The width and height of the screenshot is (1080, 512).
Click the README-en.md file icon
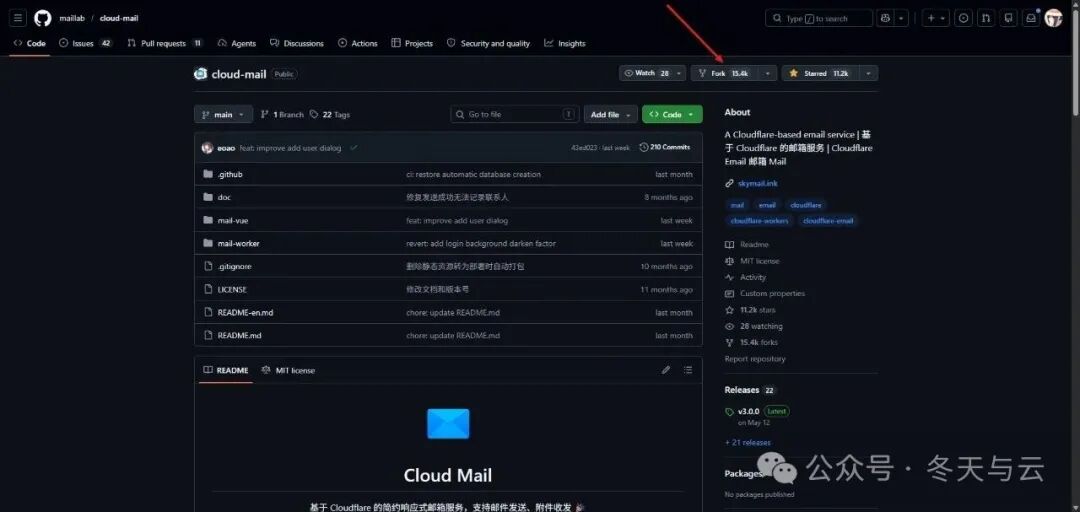[208, 312]
